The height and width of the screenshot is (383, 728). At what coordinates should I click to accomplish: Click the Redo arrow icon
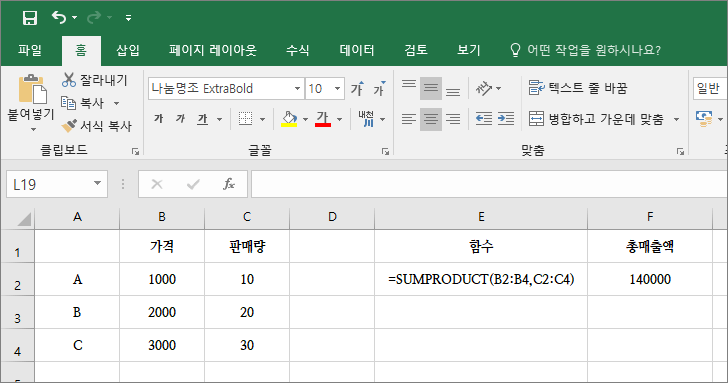click(x=94, y=18)
